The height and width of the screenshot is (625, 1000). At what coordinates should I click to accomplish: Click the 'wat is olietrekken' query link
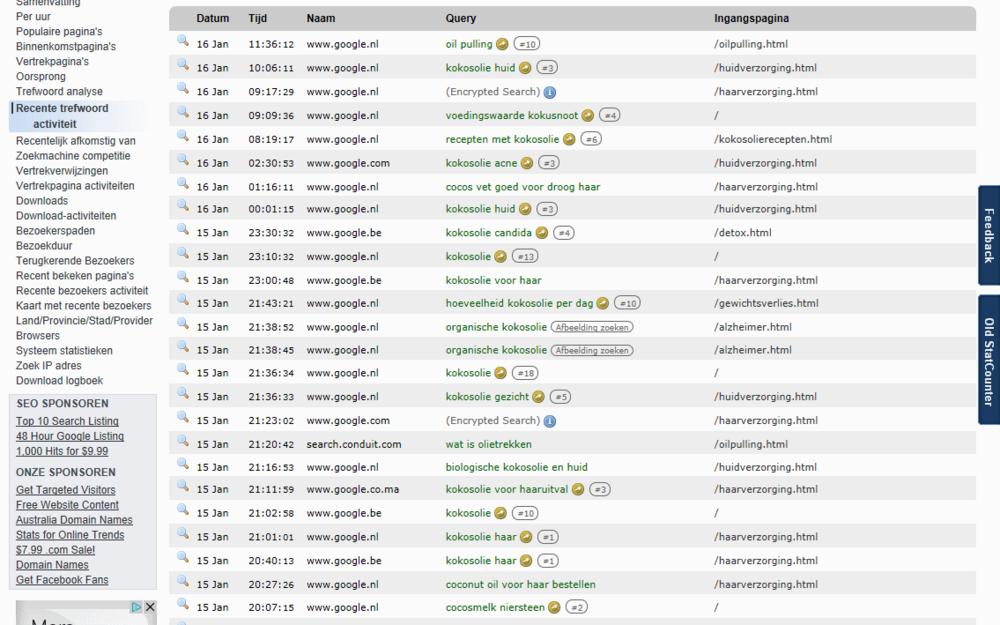click(488, 445)
